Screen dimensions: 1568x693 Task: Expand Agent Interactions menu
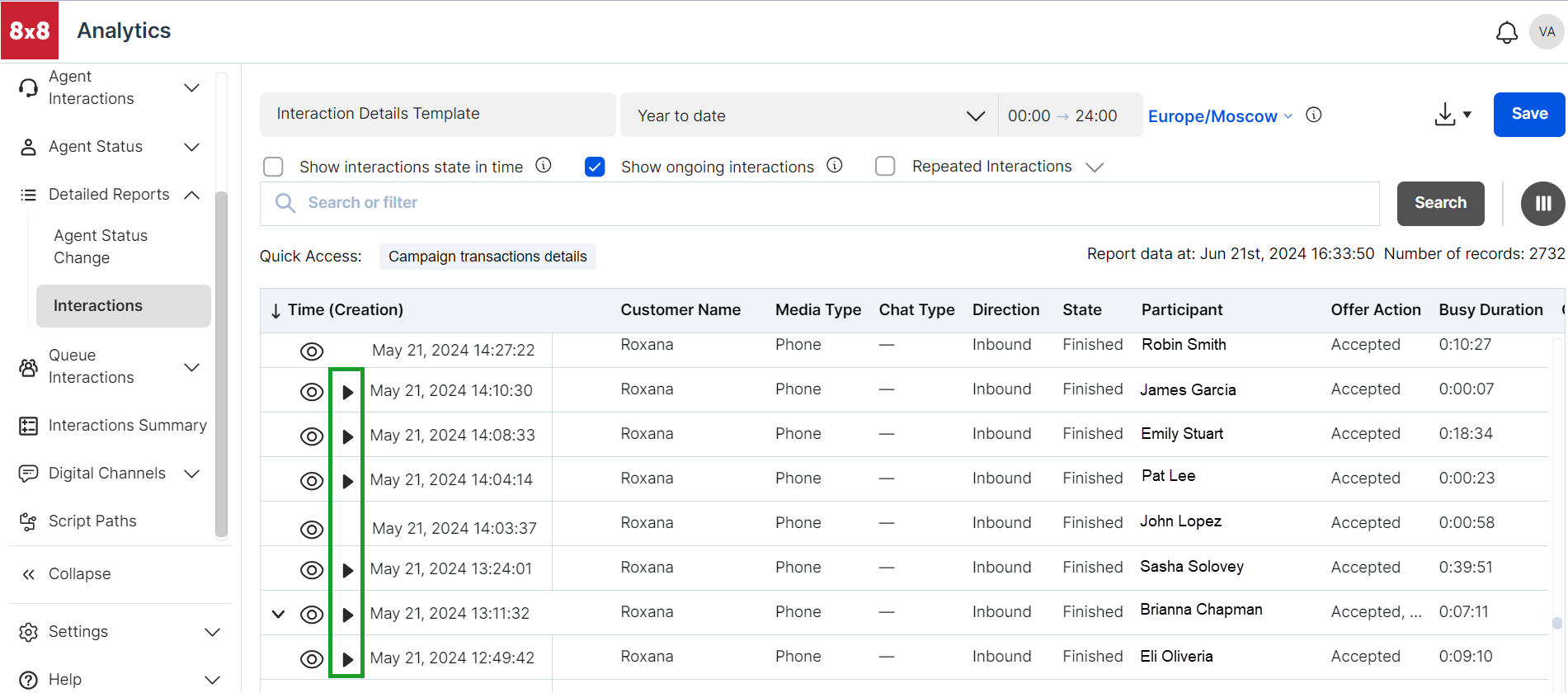pyautogui.click(x=191, y=87)
